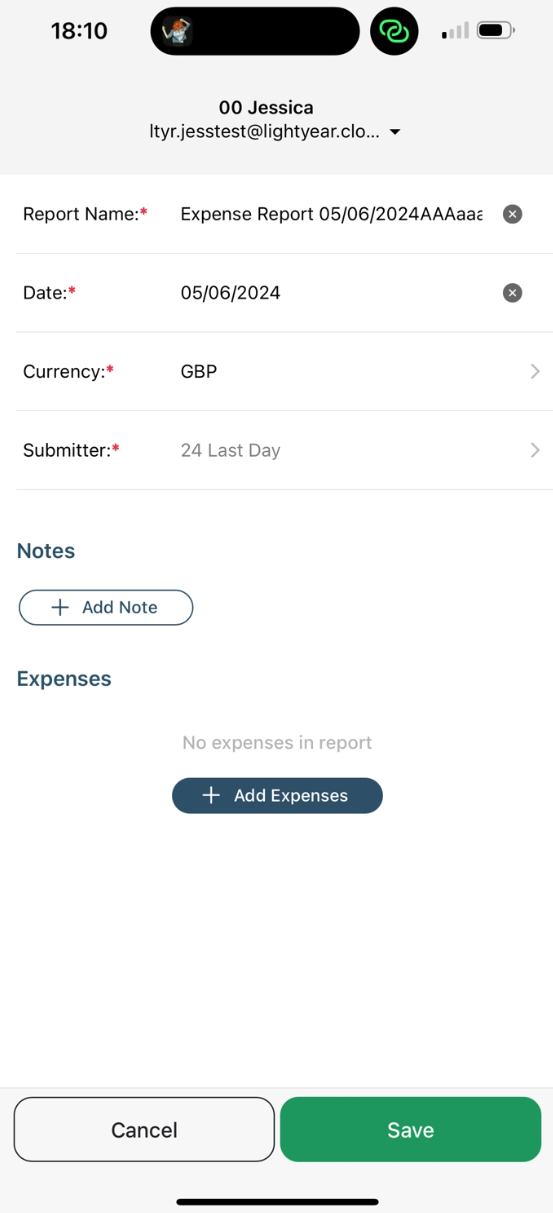Open the Submitter selector chevron

click(535, 450)
